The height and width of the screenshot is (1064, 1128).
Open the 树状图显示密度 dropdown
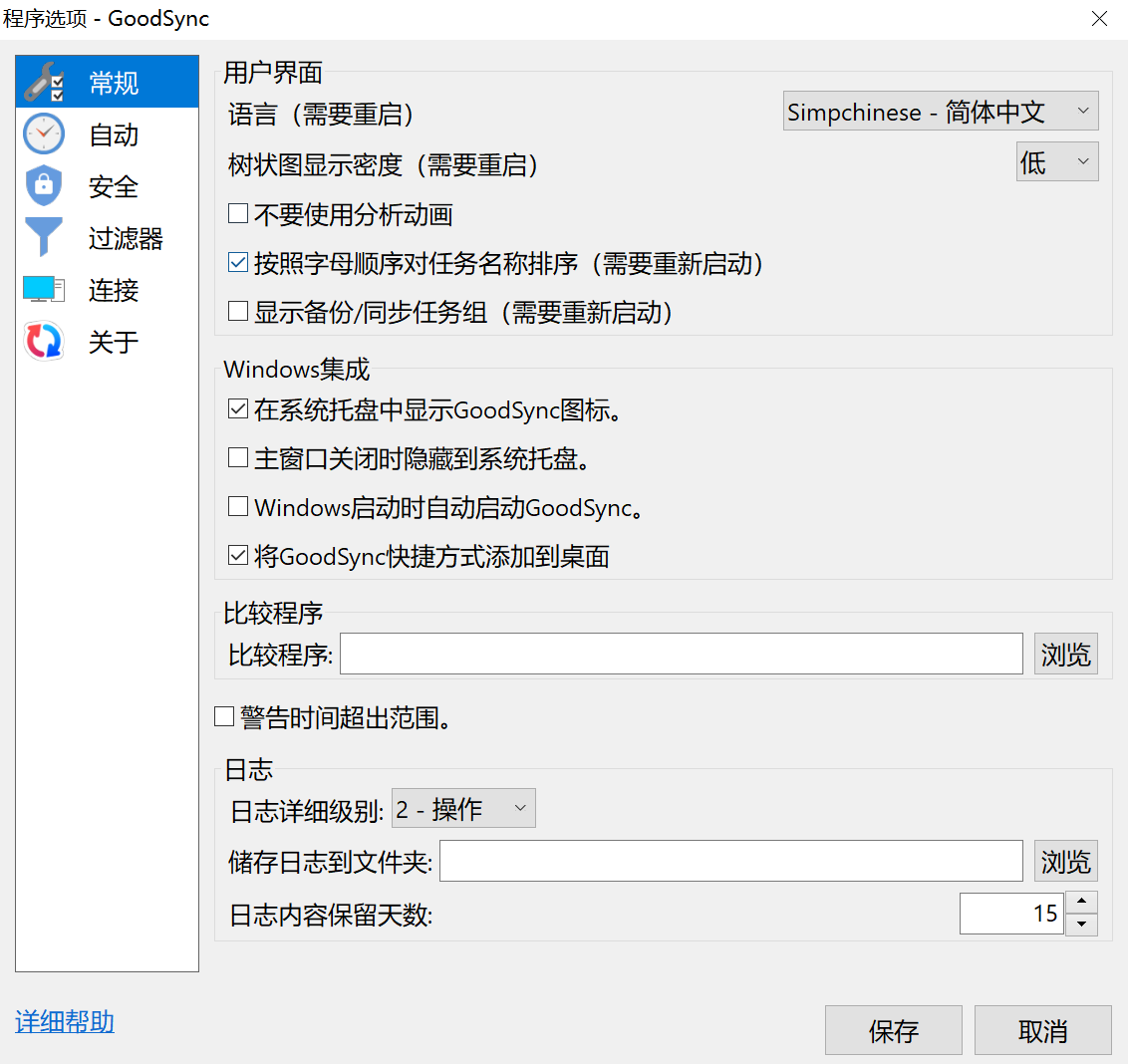click(x=1057, y=161)
